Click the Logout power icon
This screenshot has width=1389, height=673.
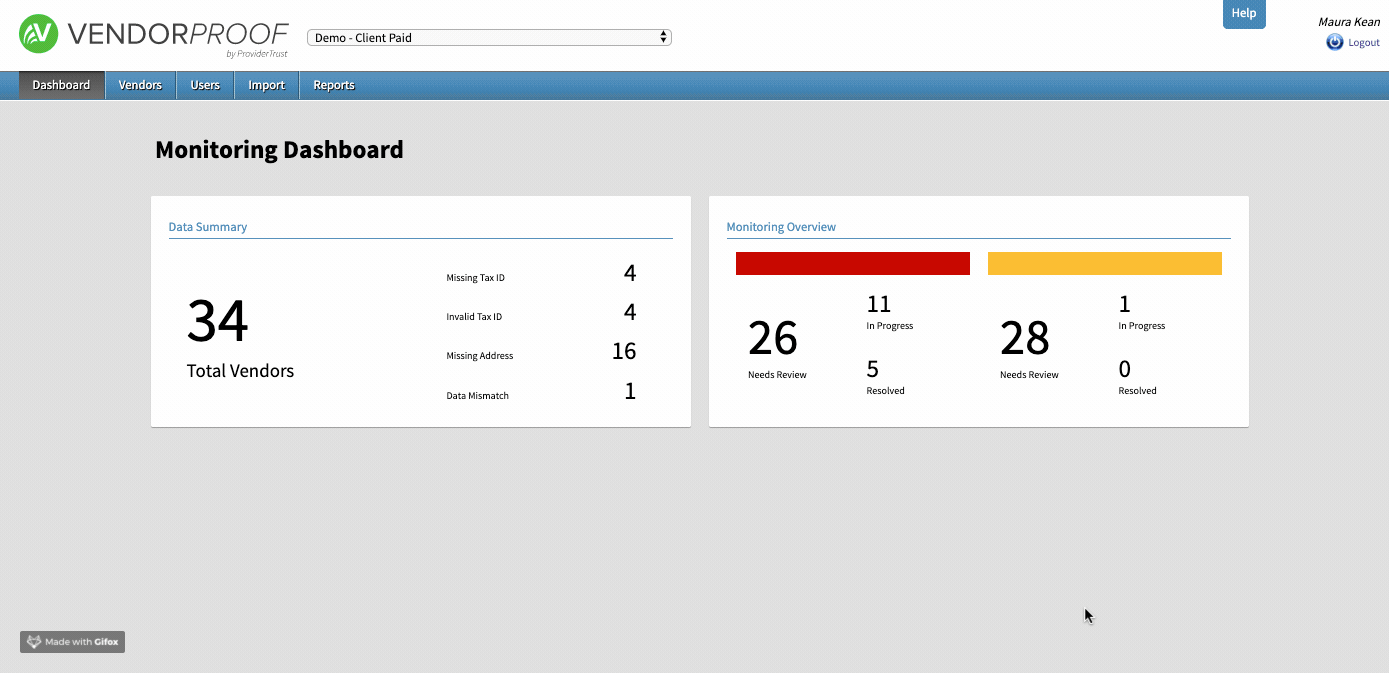pos(1334,42)
